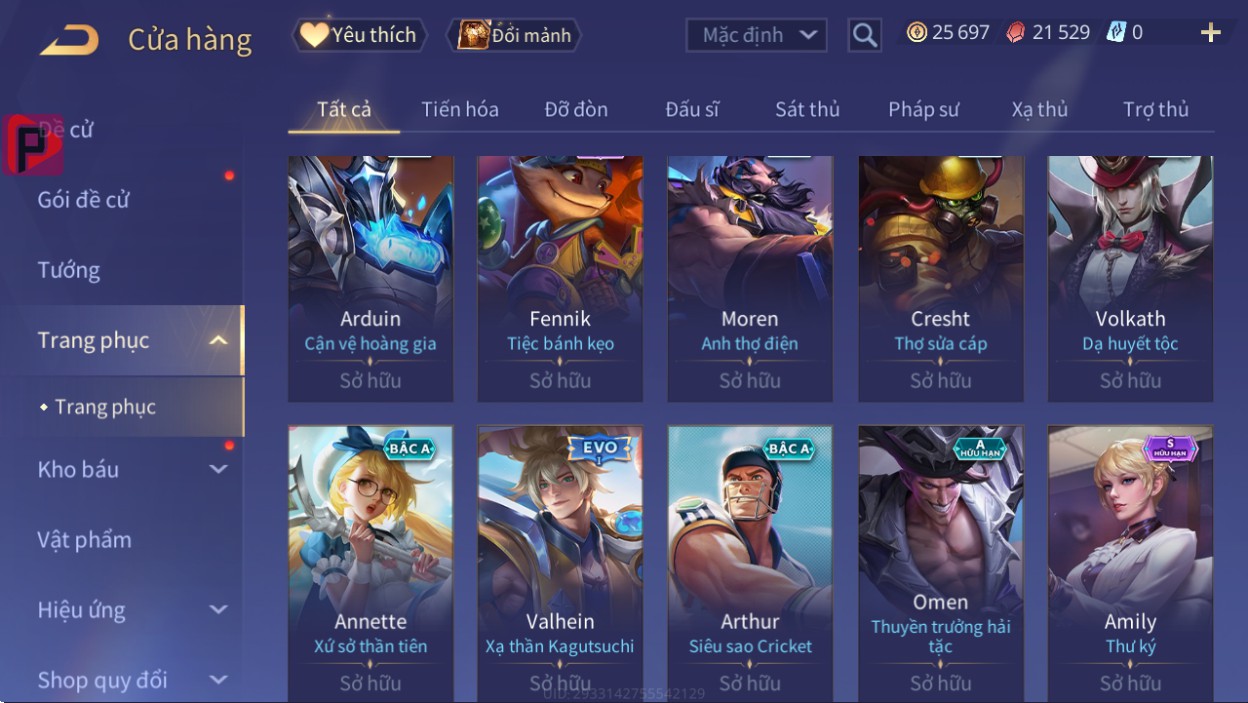The image size is (1248, 703).
Task: Open Tướng in the sidebar
Action: point(69,270)
